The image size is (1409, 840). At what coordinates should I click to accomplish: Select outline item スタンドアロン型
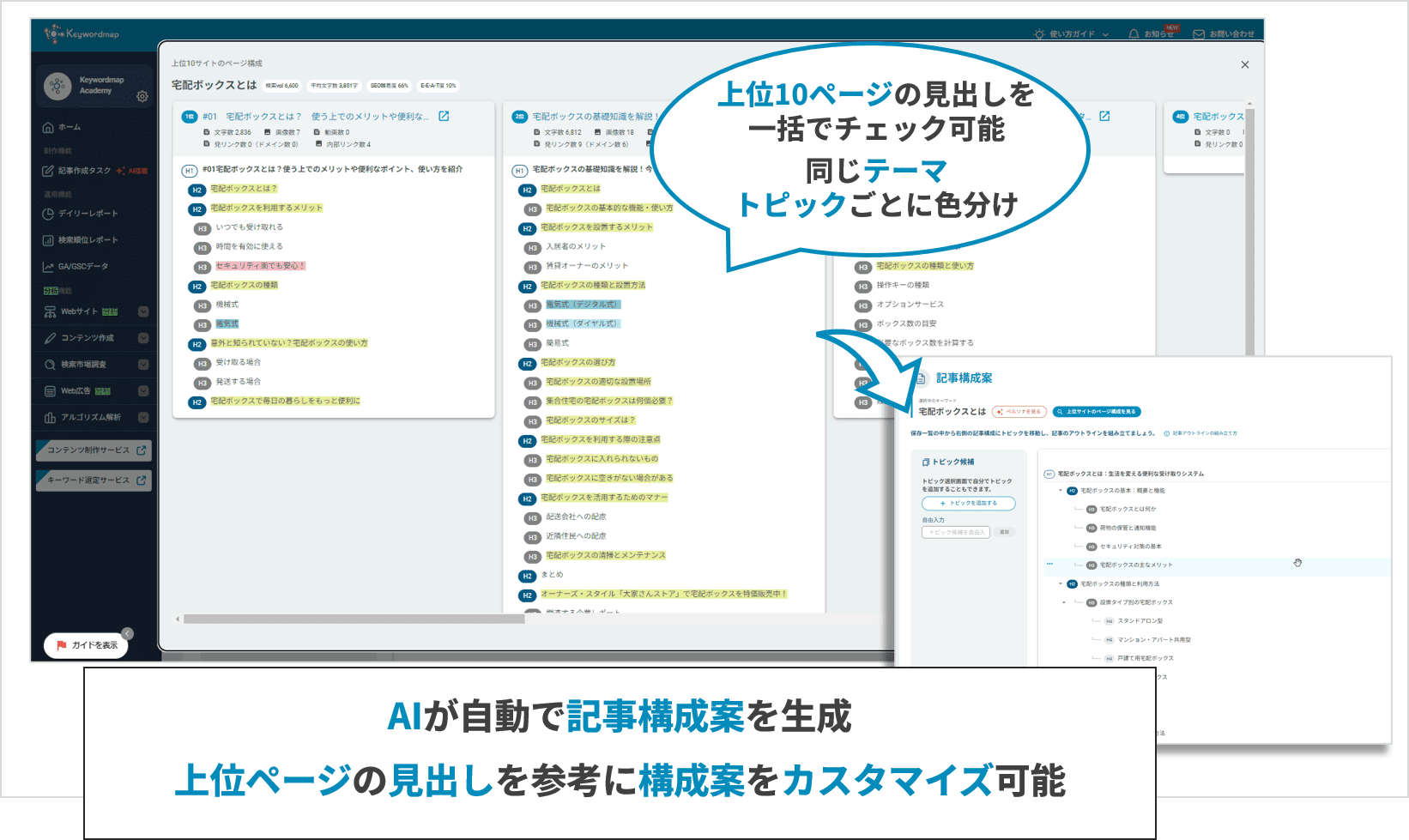coord(1140,620)
